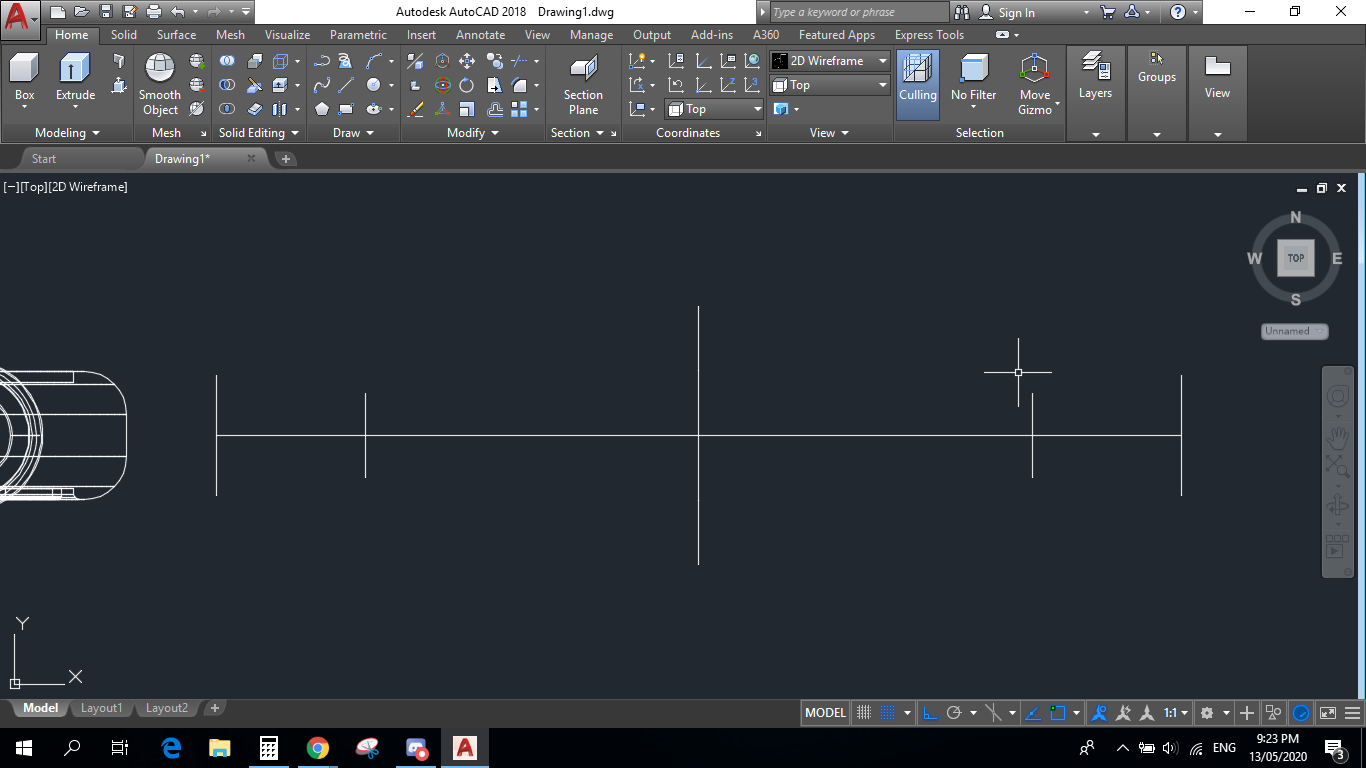
Task: Expand the Solid Editing panel
Action: [x=259, y=133]
